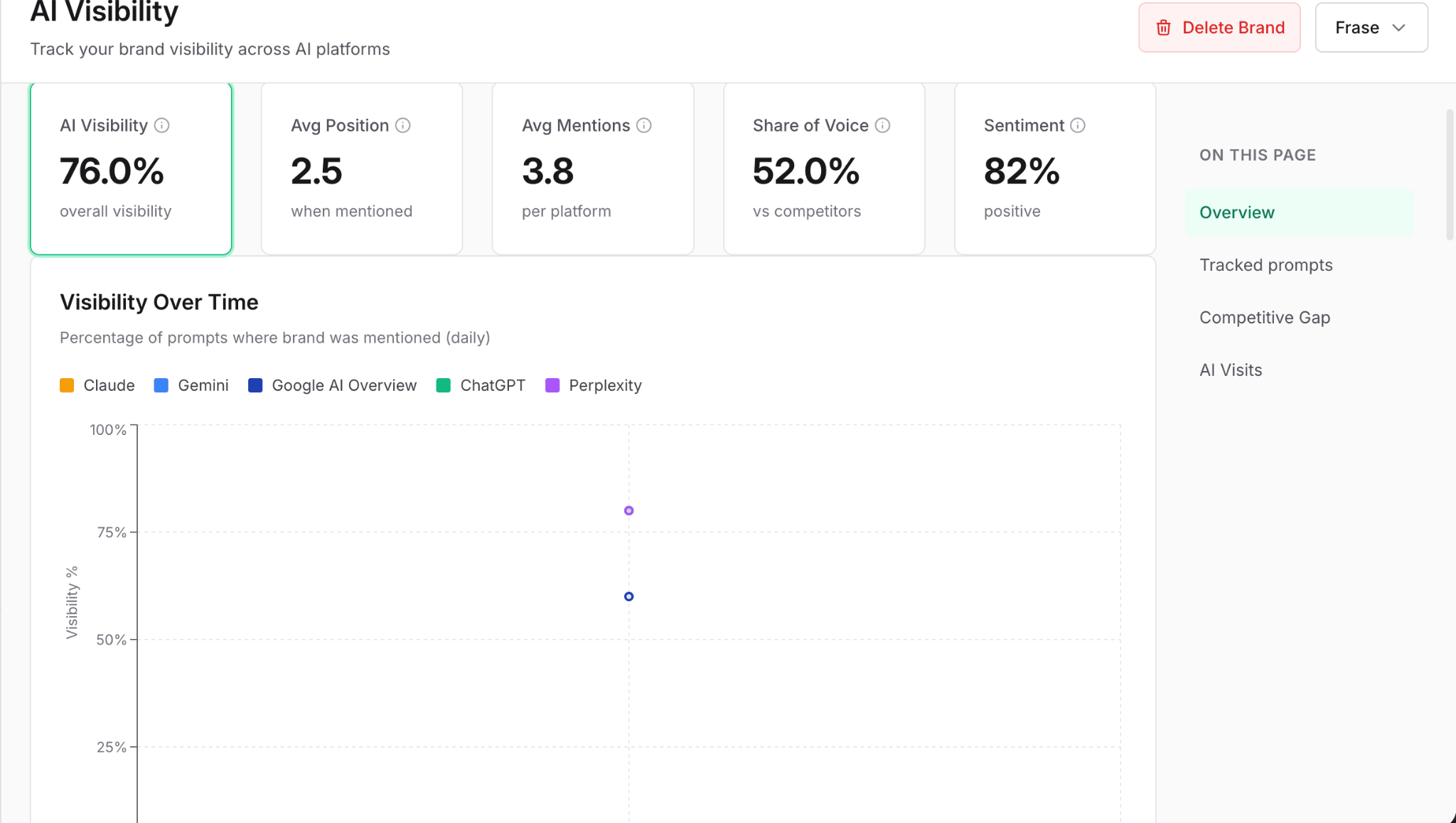Click info icon next to AI Visibility
The image size is (1456, 823).
[162, 126]
